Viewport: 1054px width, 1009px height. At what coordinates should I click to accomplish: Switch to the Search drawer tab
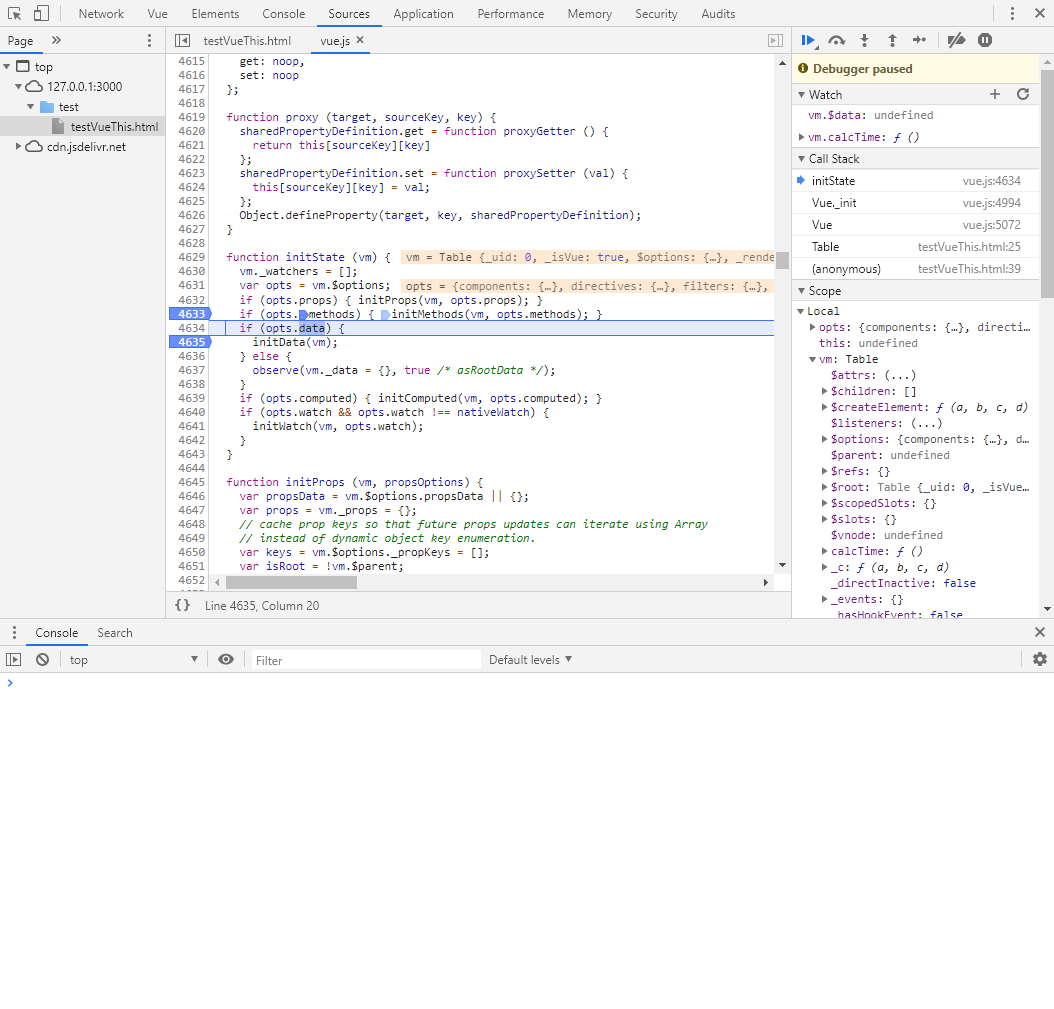coord(115,633)
